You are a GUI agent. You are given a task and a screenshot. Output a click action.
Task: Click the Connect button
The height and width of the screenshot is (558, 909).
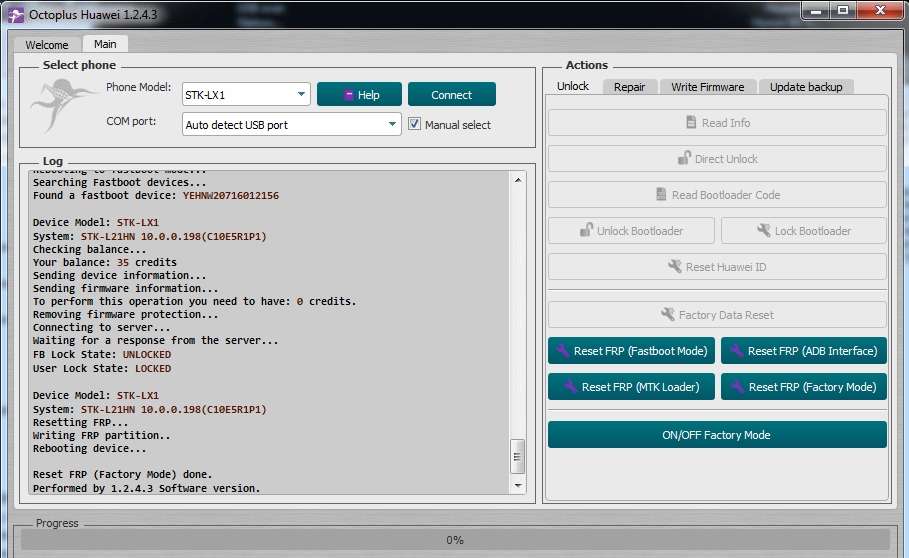tap(452, 94)
